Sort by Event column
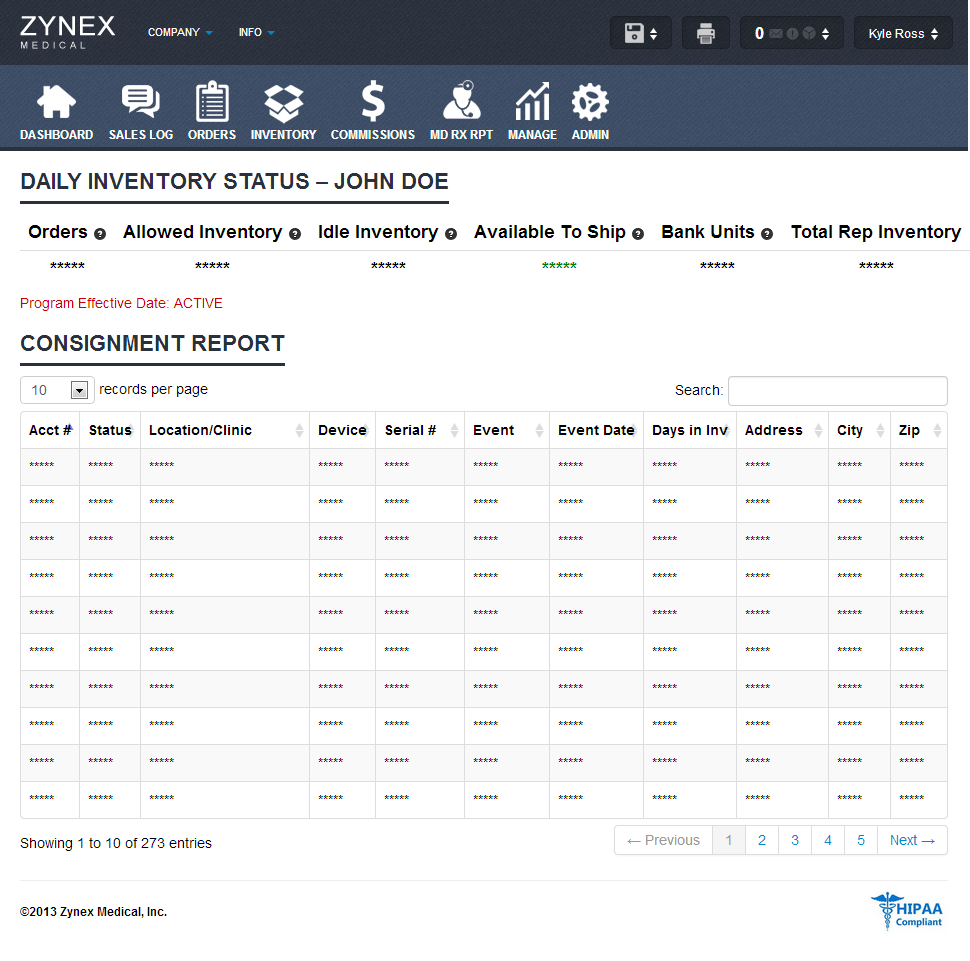The image size is (970, 961). 507,430
